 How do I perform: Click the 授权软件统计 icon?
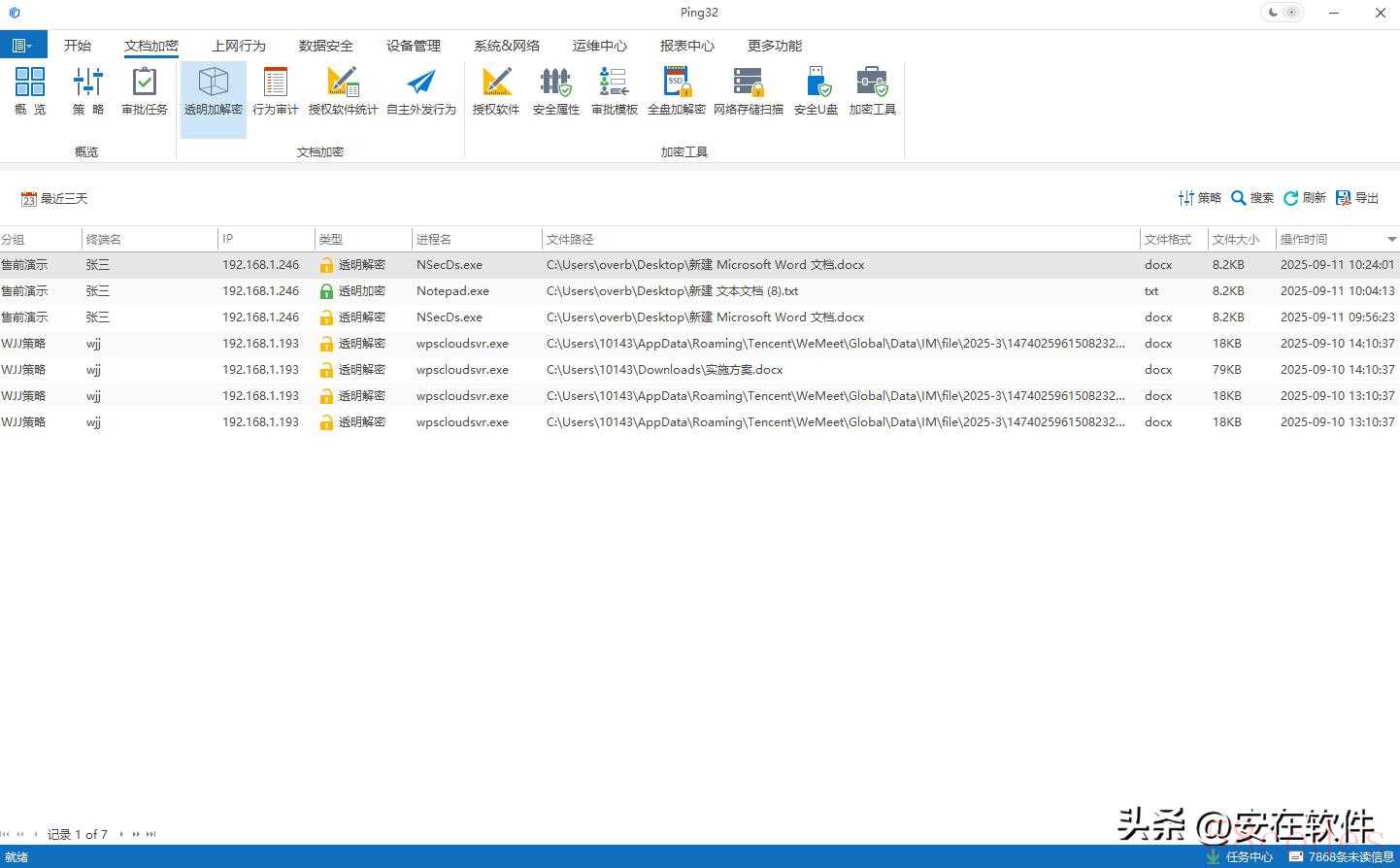coord(343,91)
